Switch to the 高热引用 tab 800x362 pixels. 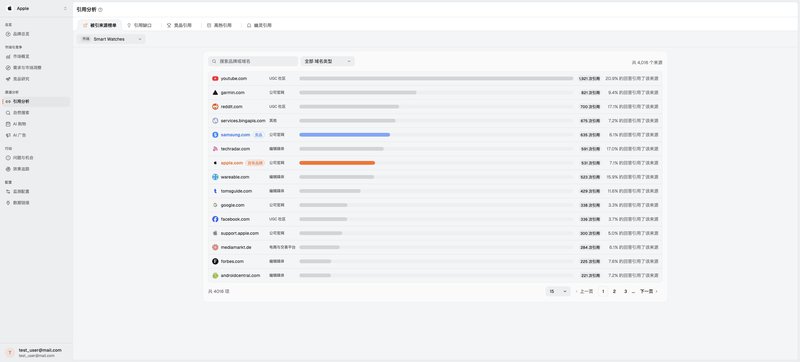pyautogui.click(x=219, y=25)
